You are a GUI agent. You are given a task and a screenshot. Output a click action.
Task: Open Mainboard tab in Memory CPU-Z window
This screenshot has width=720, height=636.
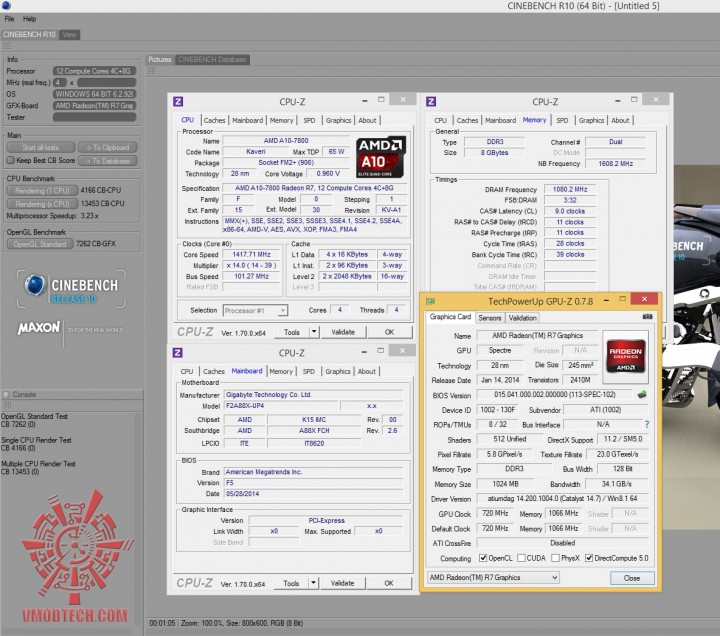[500, 120]
